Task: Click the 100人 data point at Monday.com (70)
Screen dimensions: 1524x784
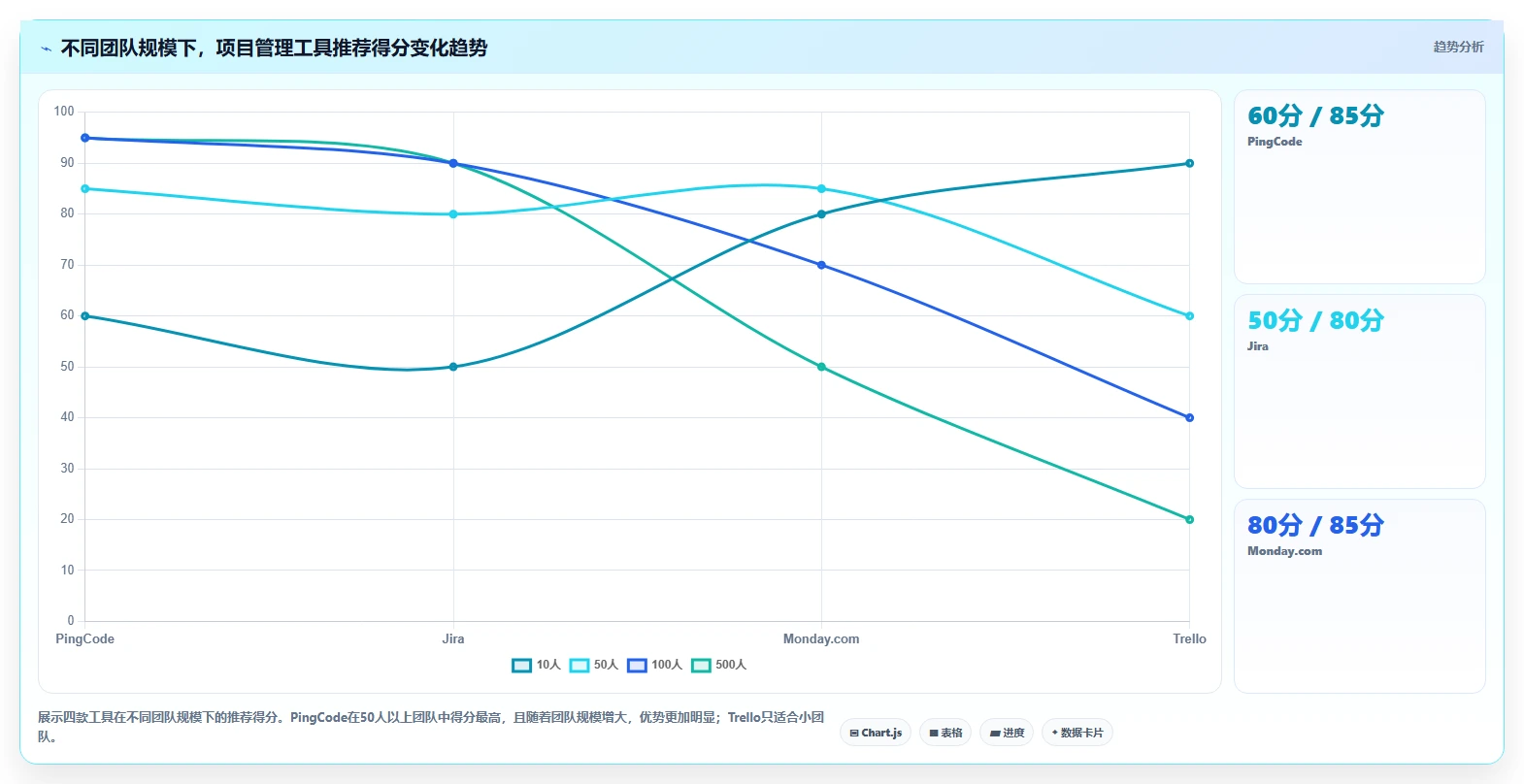Action: tap(821, 265)
